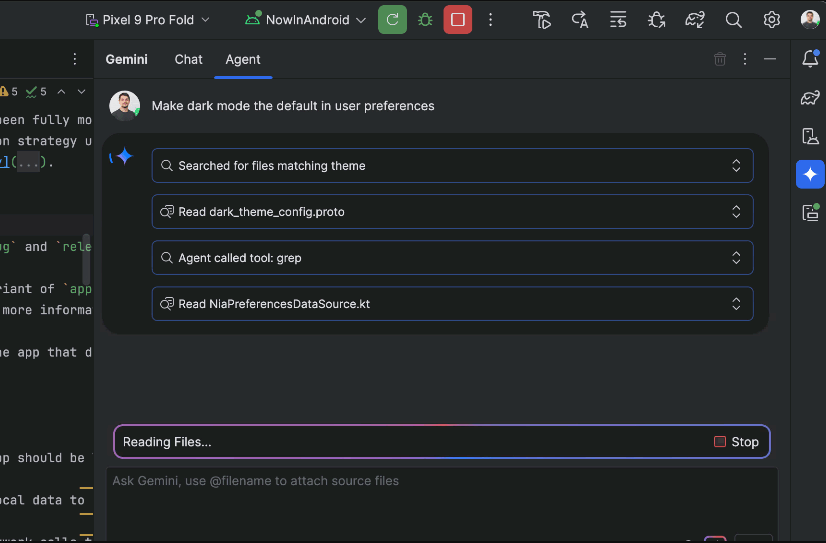
Task: Click the Attach Debugger to Process icon
Action: tap(656, 20)
